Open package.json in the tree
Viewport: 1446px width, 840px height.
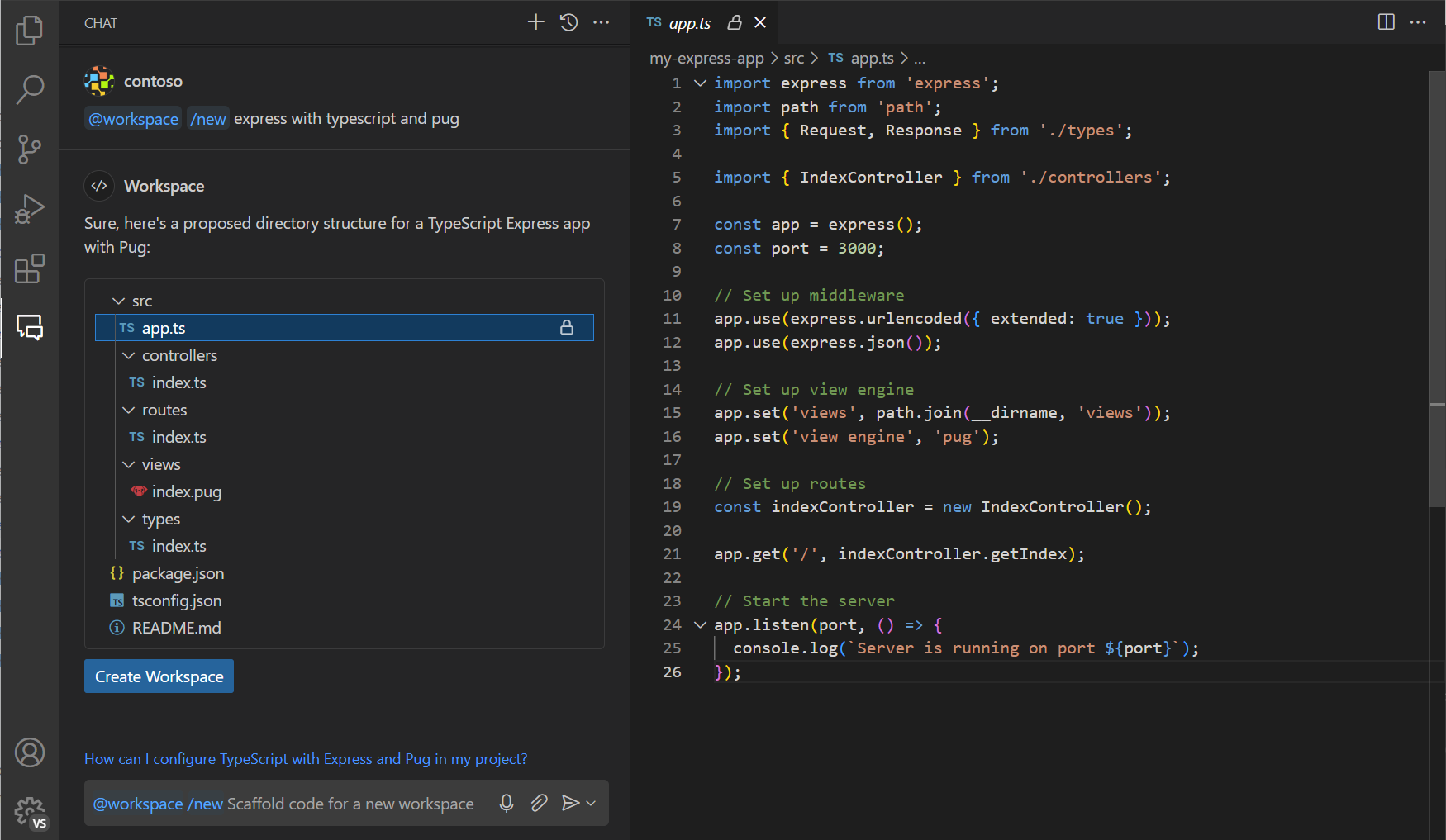[345, 573]
